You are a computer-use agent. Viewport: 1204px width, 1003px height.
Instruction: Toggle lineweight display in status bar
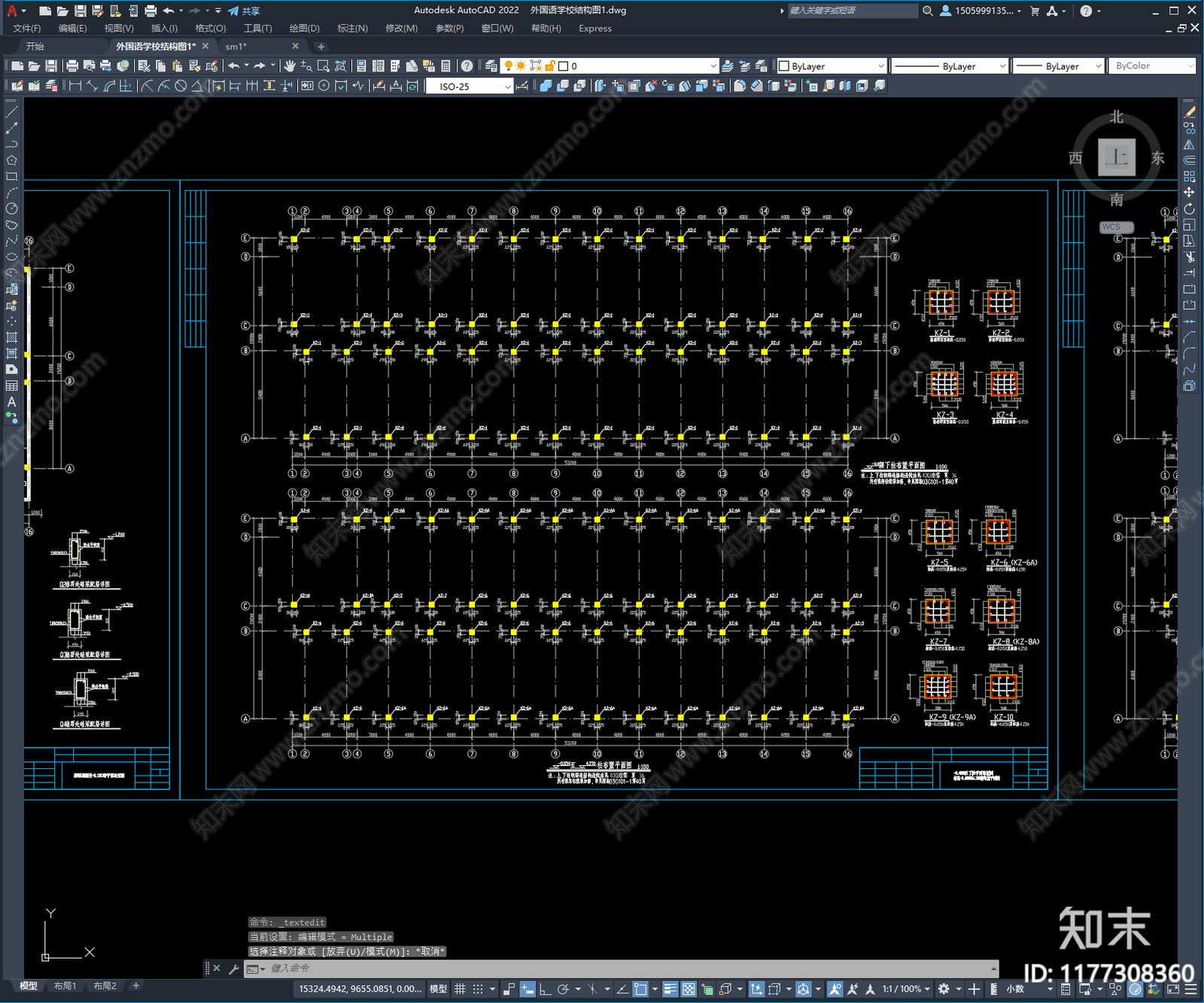click(x=670, y=989)
